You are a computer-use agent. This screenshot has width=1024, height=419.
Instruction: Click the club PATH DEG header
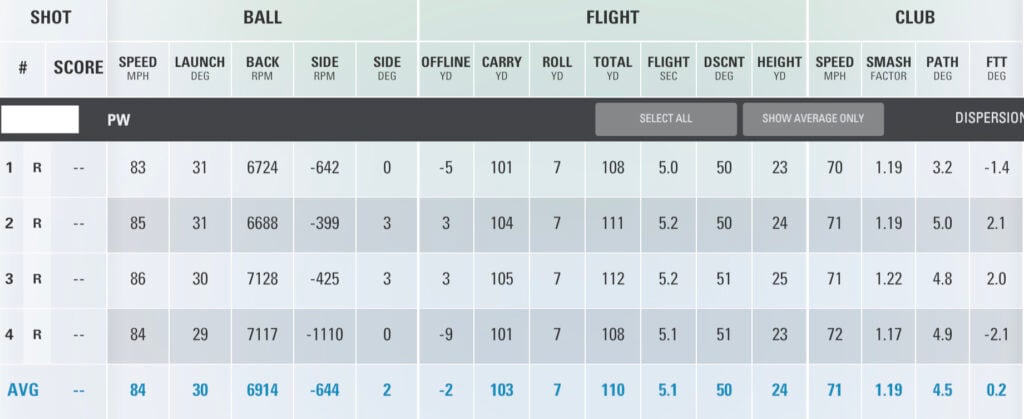click(x=942, y=67)
